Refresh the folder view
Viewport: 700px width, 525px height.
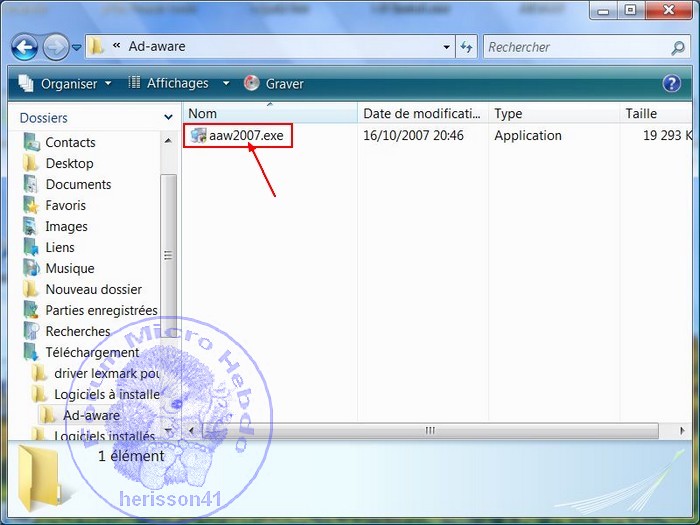click(467, 47)
